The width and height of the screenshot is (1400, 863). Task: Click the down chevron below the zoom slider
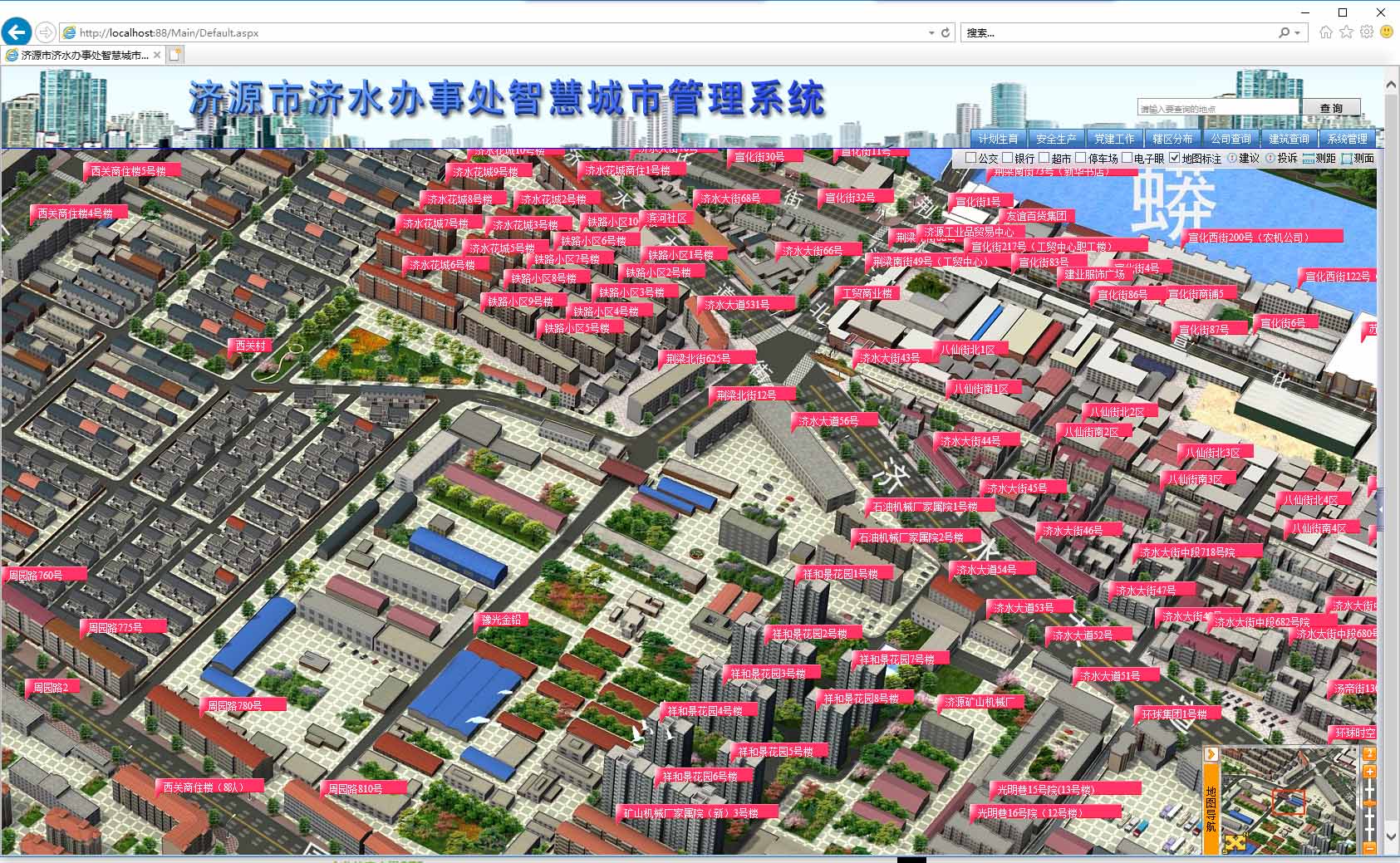coord(1391,838)
